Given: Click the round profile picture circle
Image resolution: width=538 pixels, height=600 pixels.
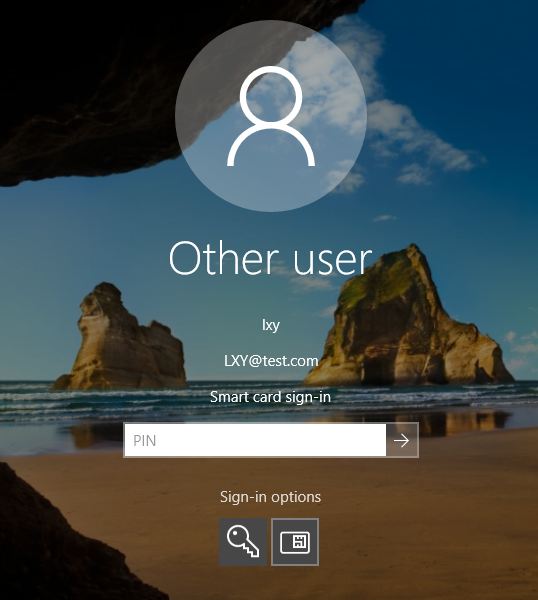Looking at the screenshot, I should point(271,116).
